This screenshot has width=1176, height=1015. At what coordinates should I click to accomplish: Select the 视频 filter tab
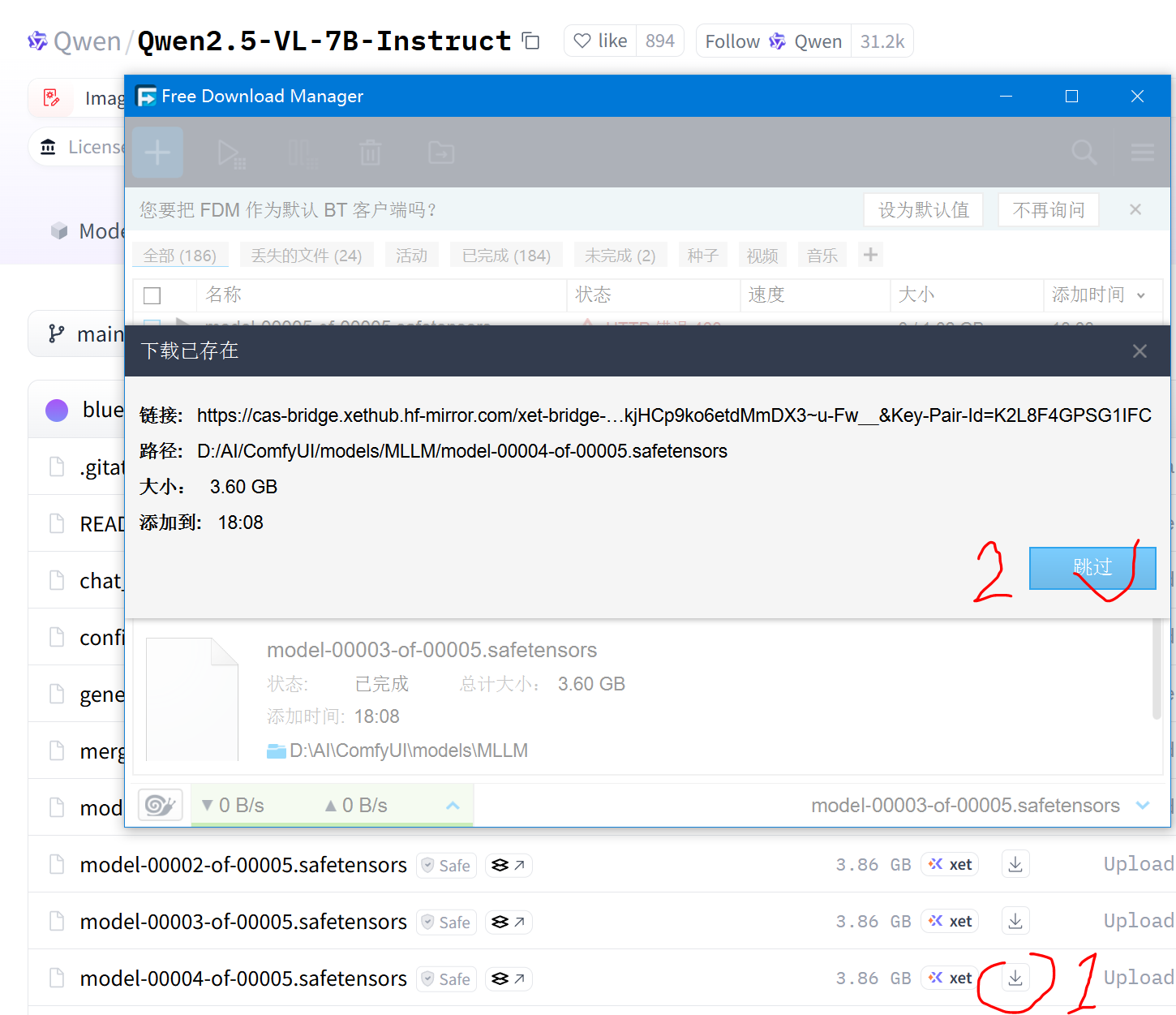pos(762,256)
